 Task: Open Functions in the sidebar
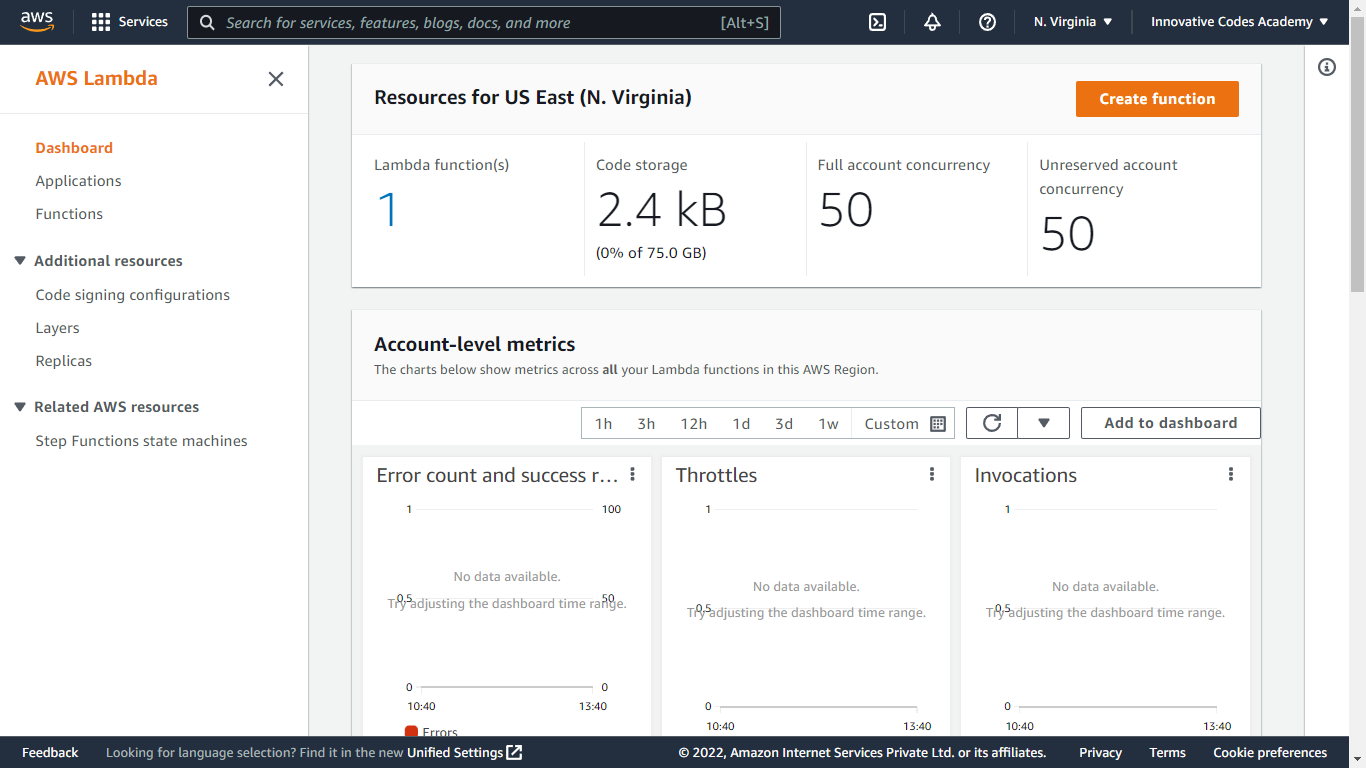[69, 214]
